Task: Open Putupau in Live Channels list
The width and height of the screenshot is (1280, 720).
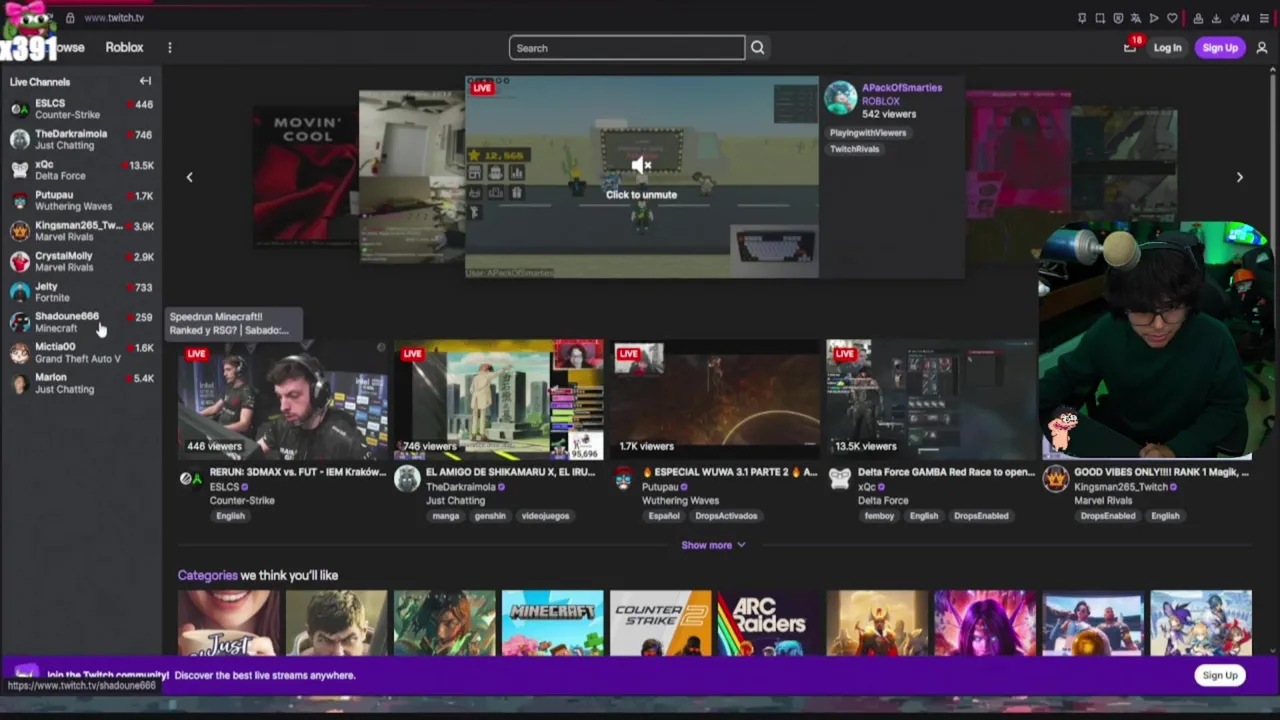Action: click(x=82, y=200)
